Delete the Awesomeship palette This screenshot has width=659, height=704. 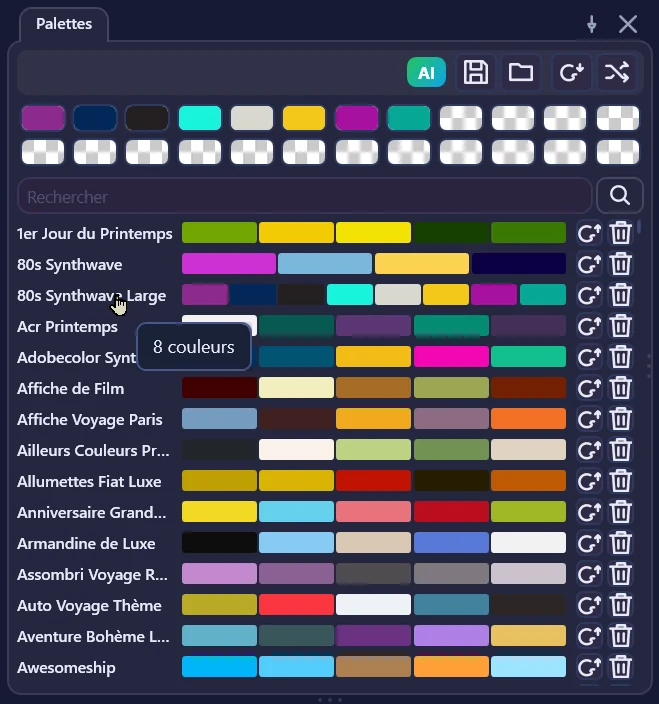click(x=620, y=667)
